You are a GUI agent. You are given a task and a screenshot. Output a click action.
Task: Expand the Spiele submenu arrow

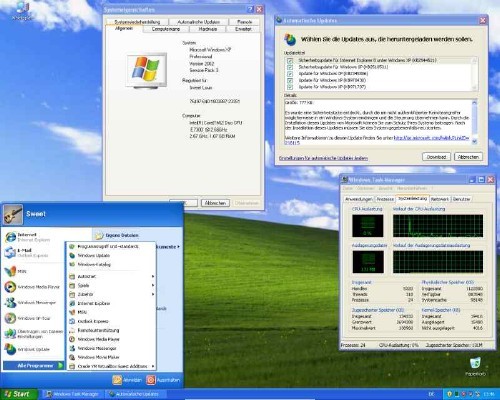tap(153, 285)
